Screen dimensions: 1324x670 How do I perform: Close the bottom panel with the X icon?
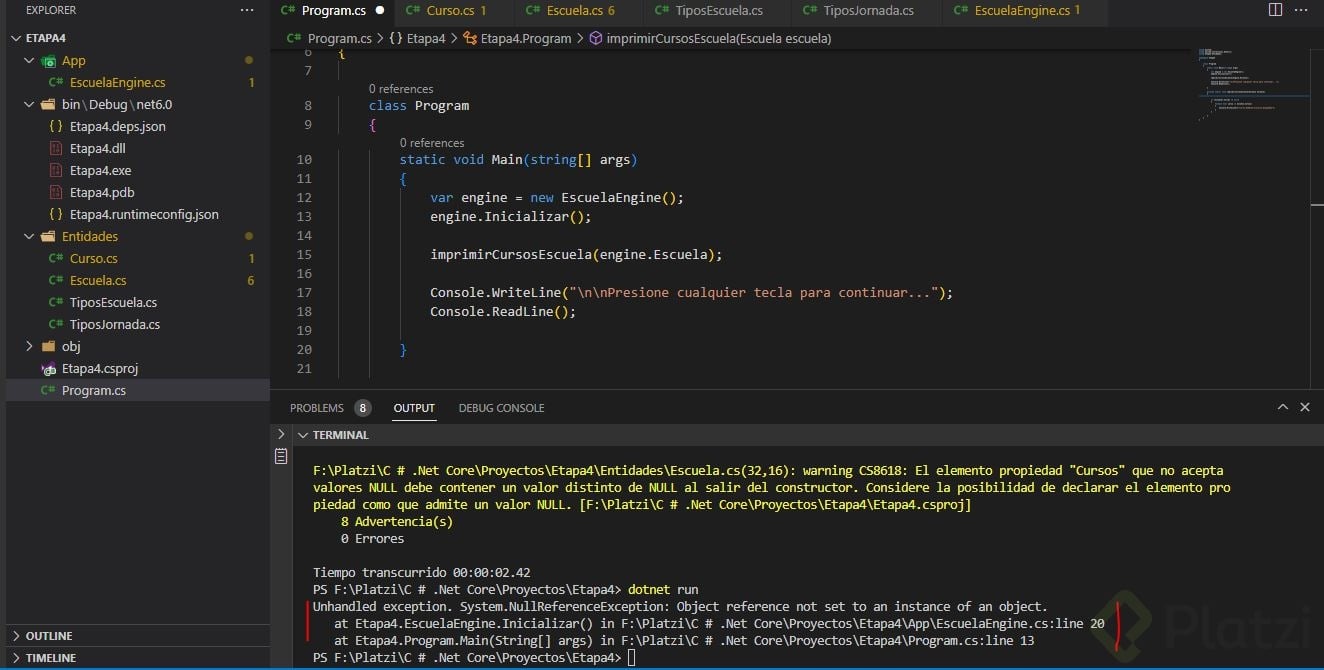pyautogui.click(x=1305, y=407)
